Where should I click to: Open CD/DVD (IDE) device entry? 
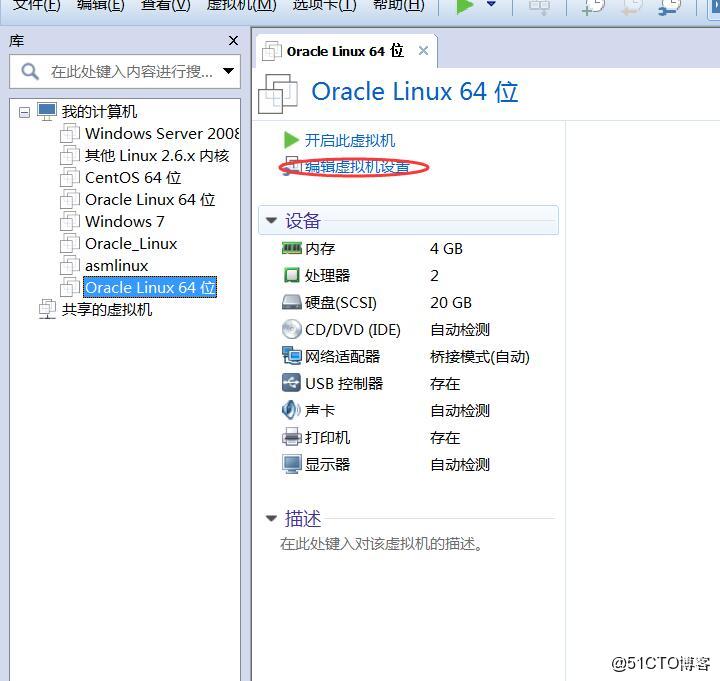click(353, 330)
